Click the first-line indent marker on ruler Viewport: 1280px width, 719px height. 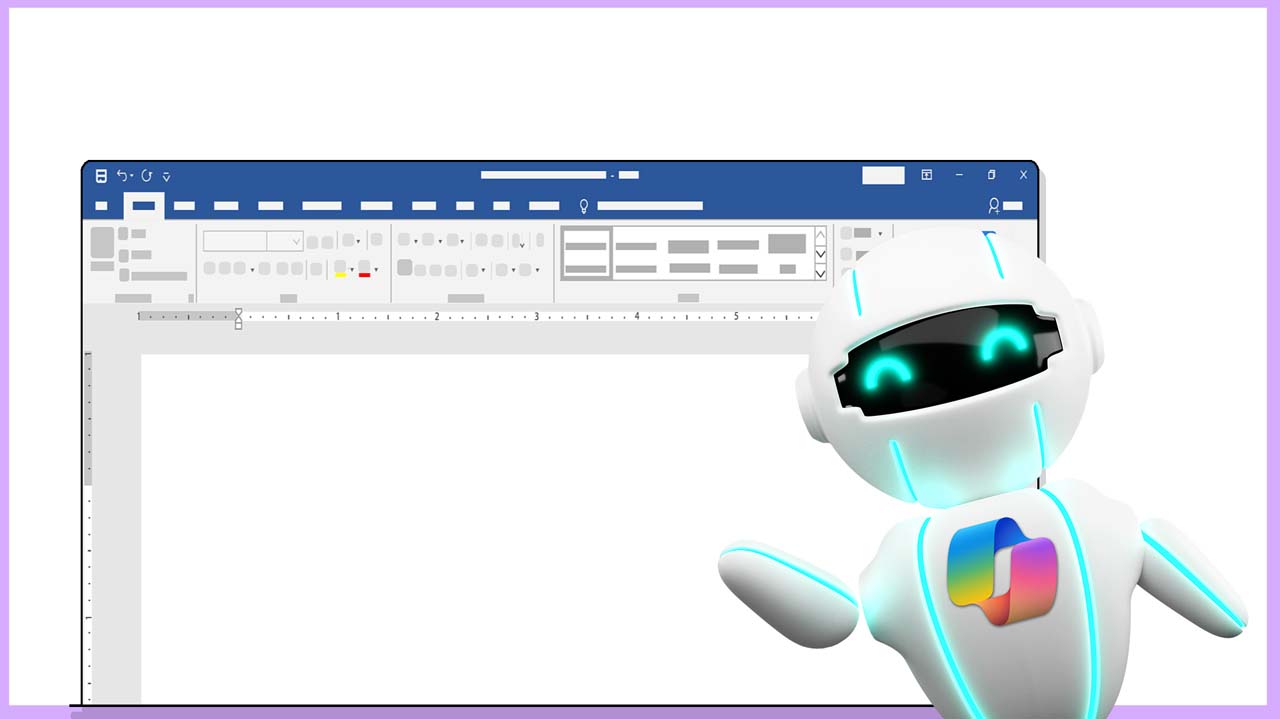click(238, 312)
